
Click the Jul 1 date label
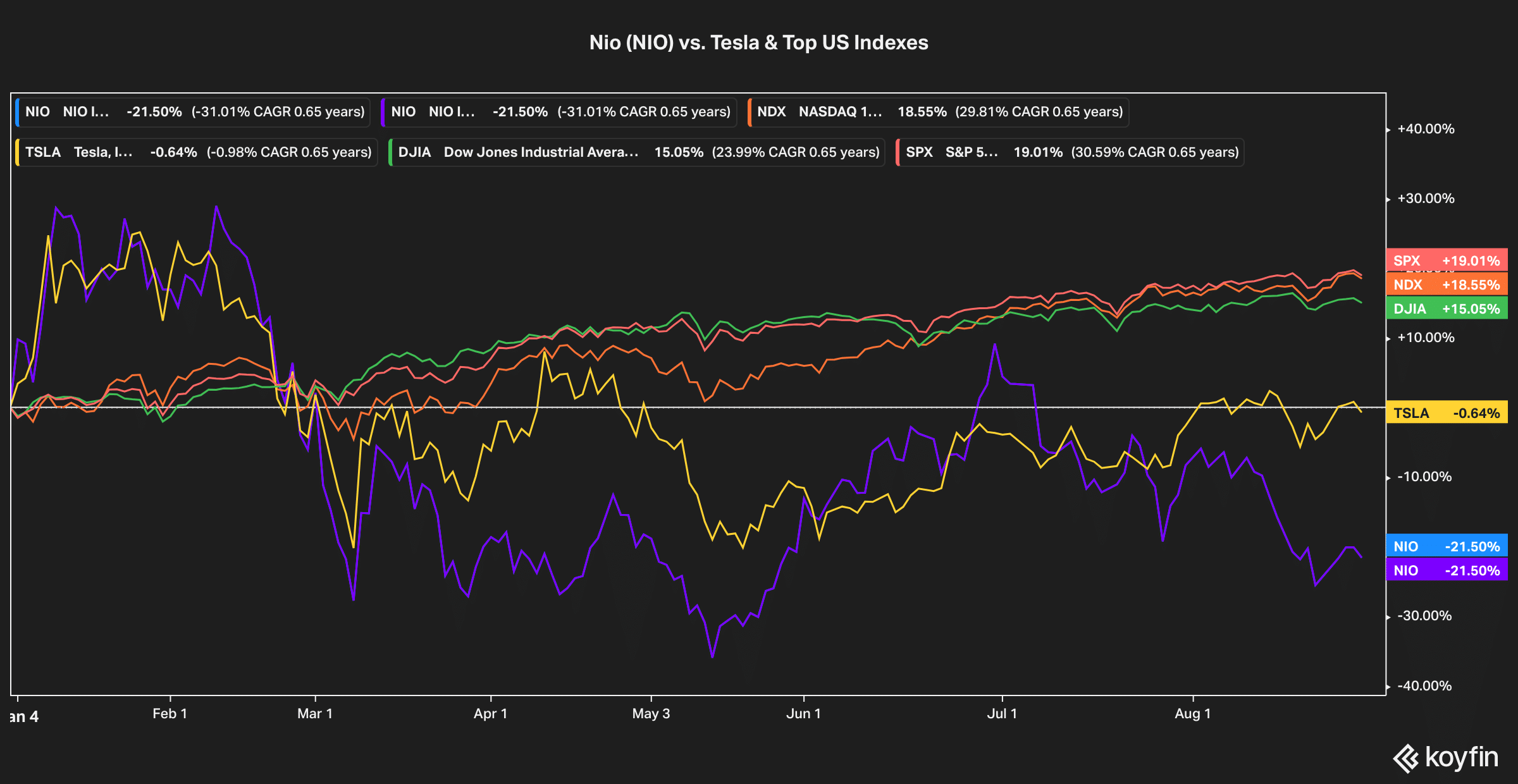point(1002,714)
